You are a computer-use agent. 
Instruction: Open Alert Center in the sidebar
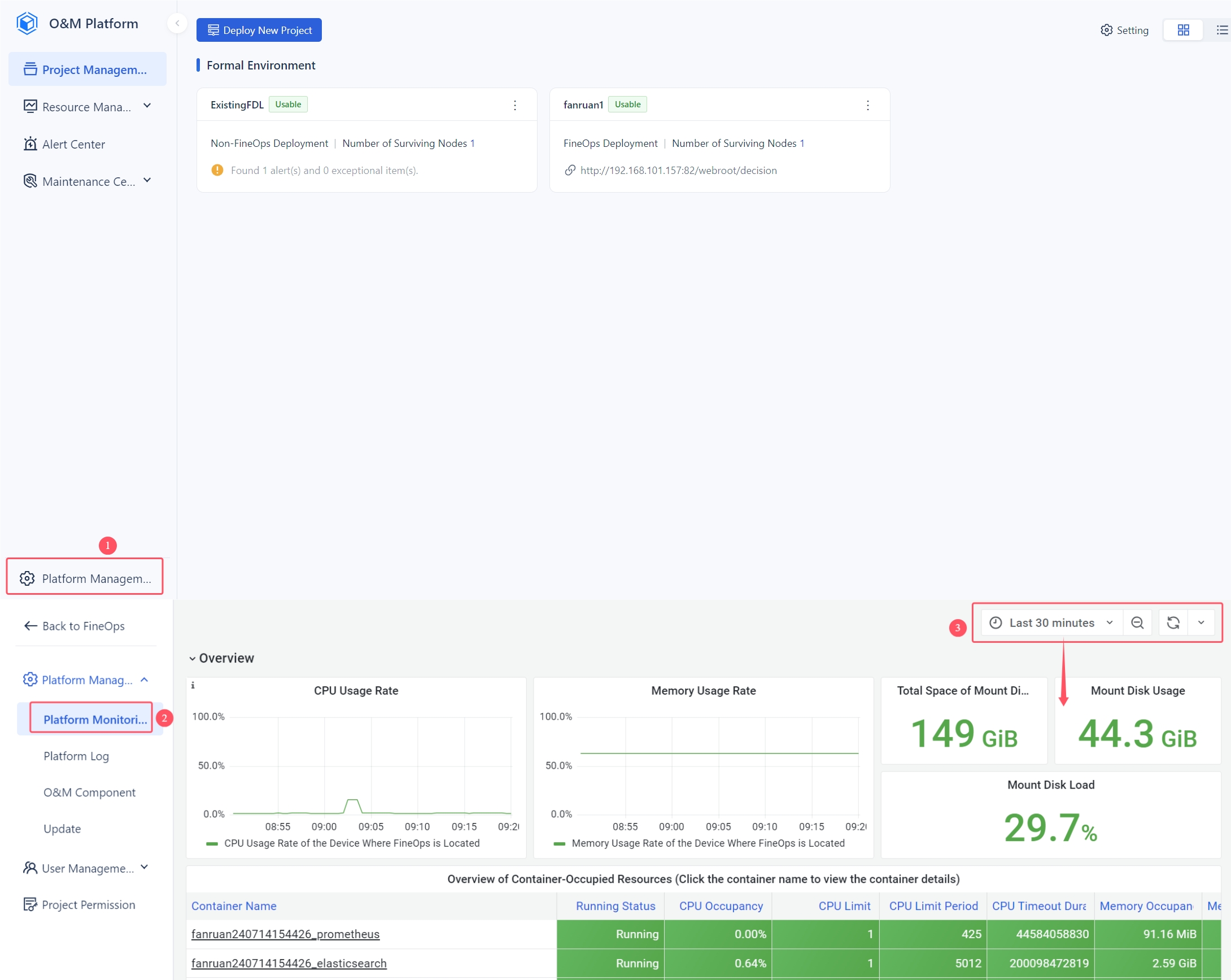[x=73, y=144]
